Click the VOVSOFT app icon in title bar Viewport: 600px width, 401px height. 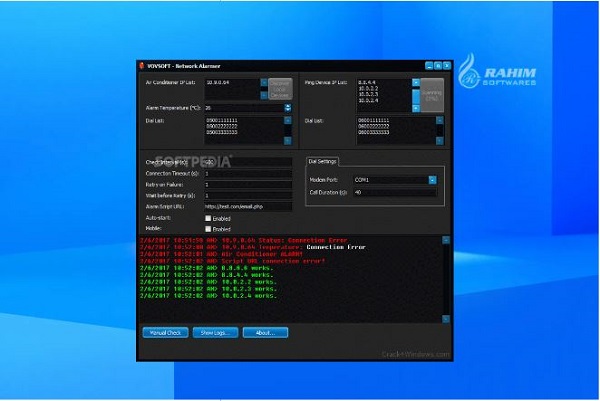coord(142,66)
